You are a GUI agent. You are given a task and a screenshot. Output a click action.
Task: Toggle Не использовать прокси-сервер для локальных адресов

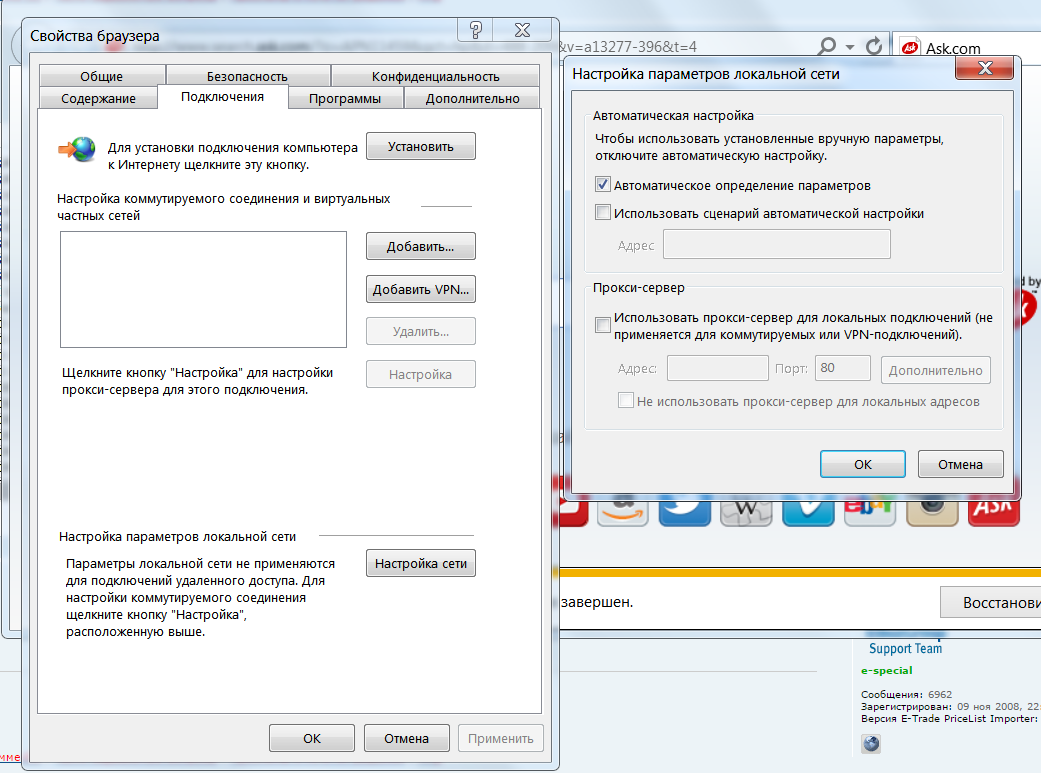click(625, 400)
